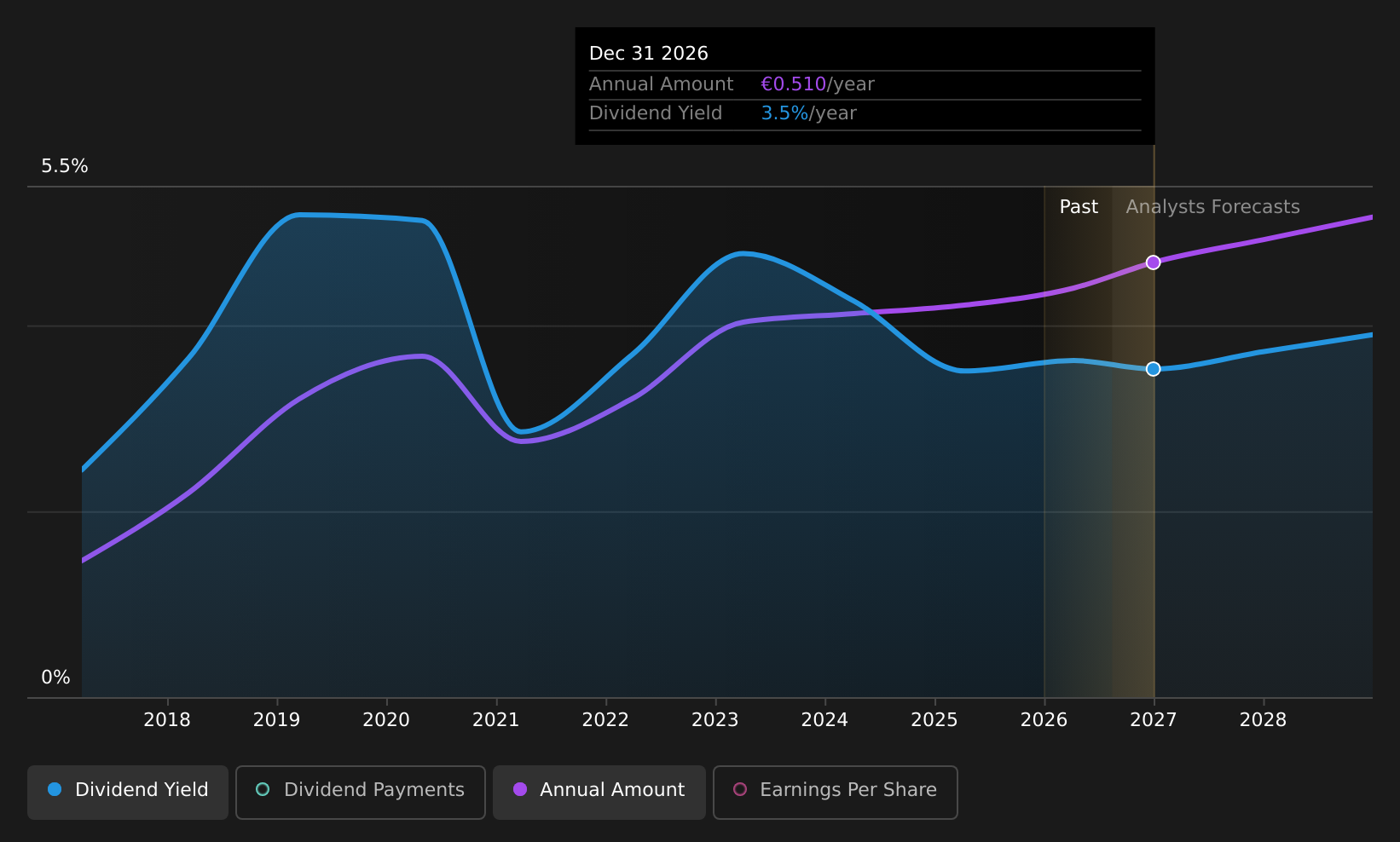
Task: Click the 2021 x-axis label
Action: (496, 720)
